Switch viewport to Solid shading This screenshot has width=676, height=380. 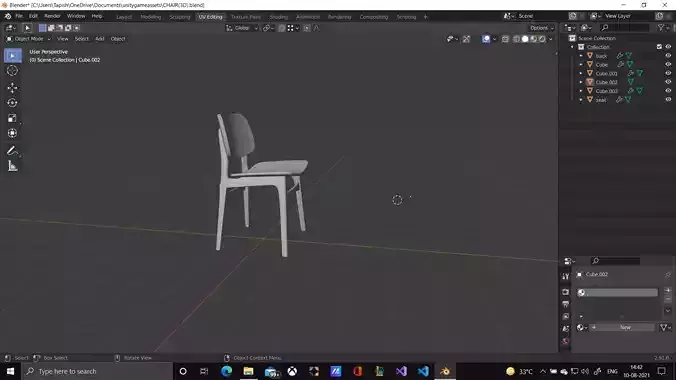point(525,39)
